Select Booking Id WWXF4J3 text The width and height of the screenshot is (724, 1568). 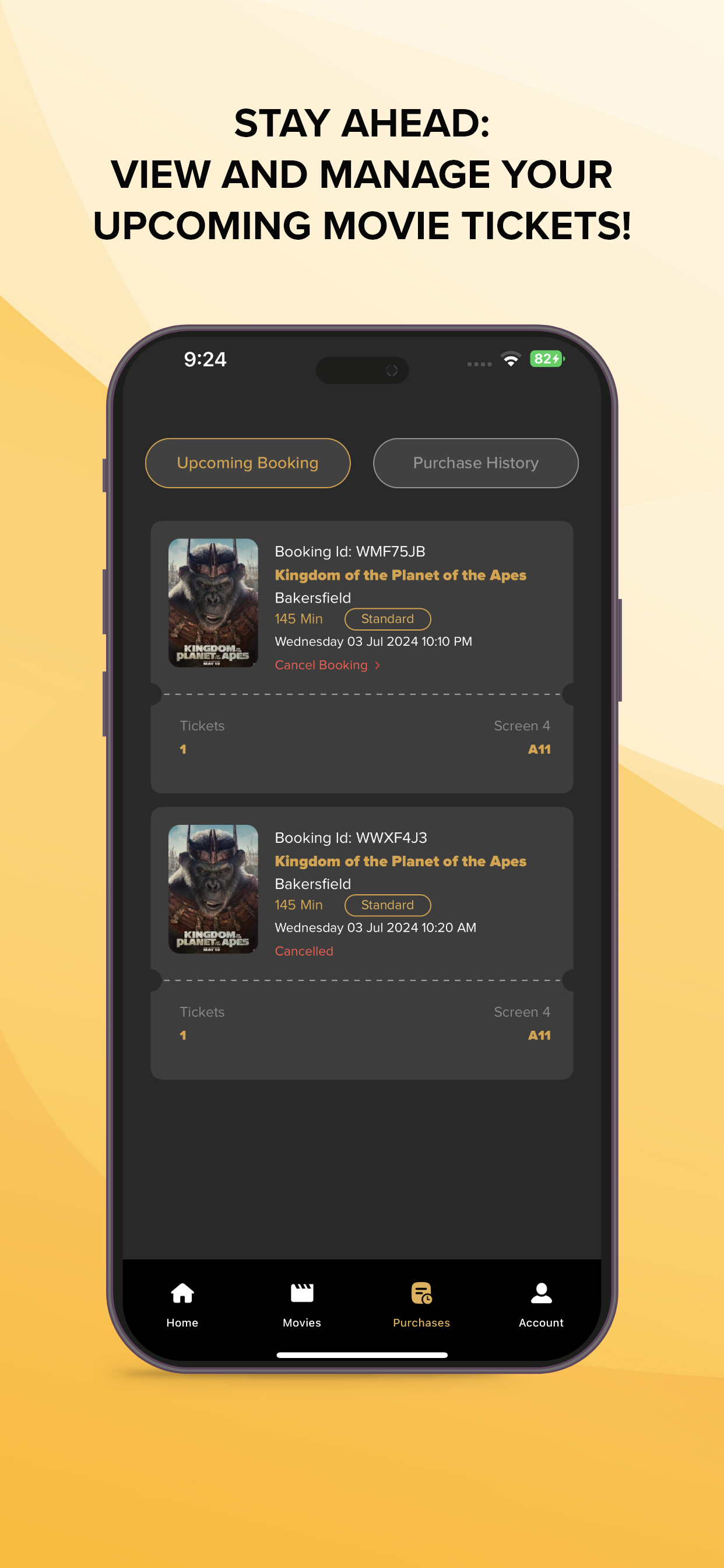coord(350,838)
